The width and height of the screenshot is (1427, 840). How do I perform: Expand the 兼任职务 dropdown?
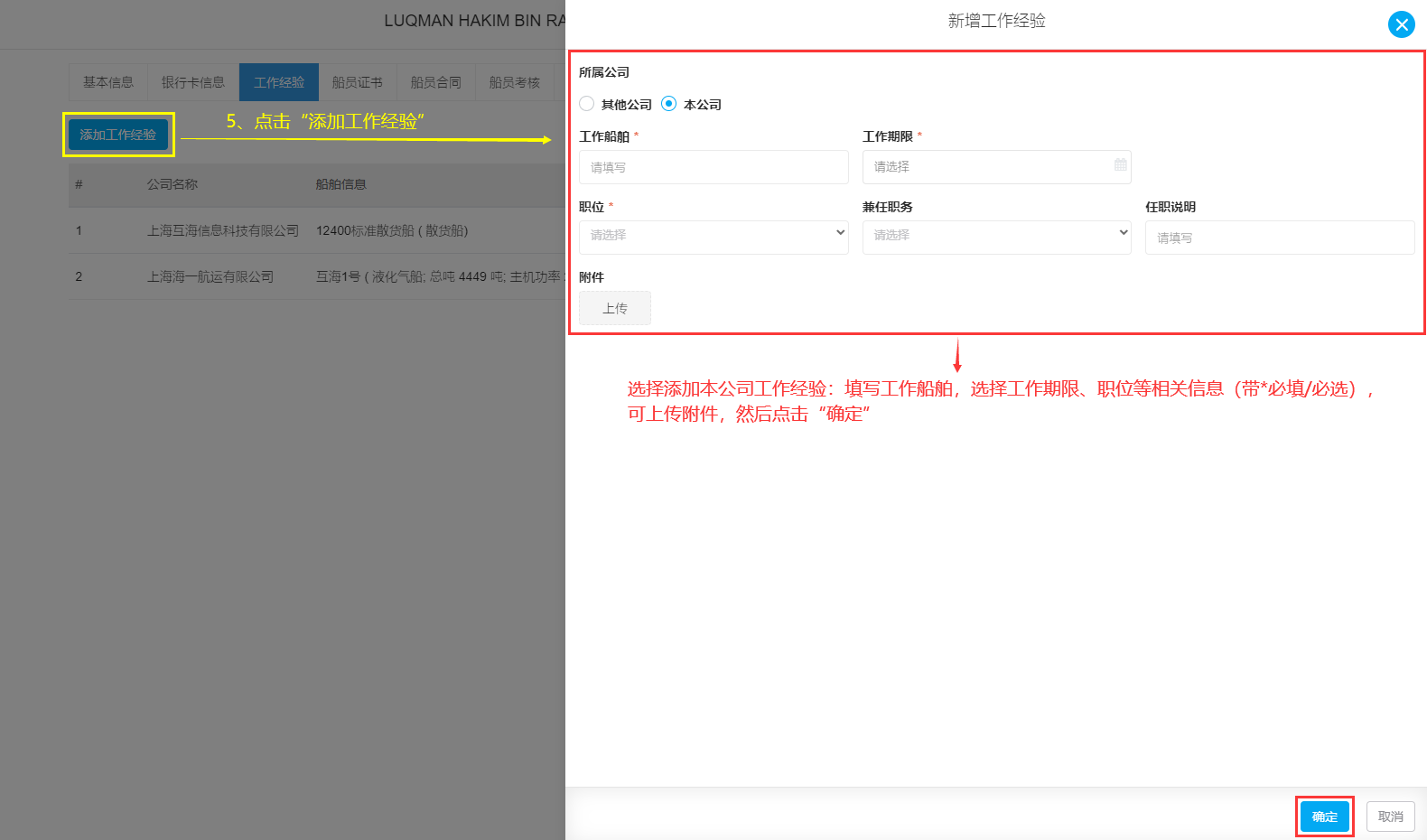(x=996, y=237)
